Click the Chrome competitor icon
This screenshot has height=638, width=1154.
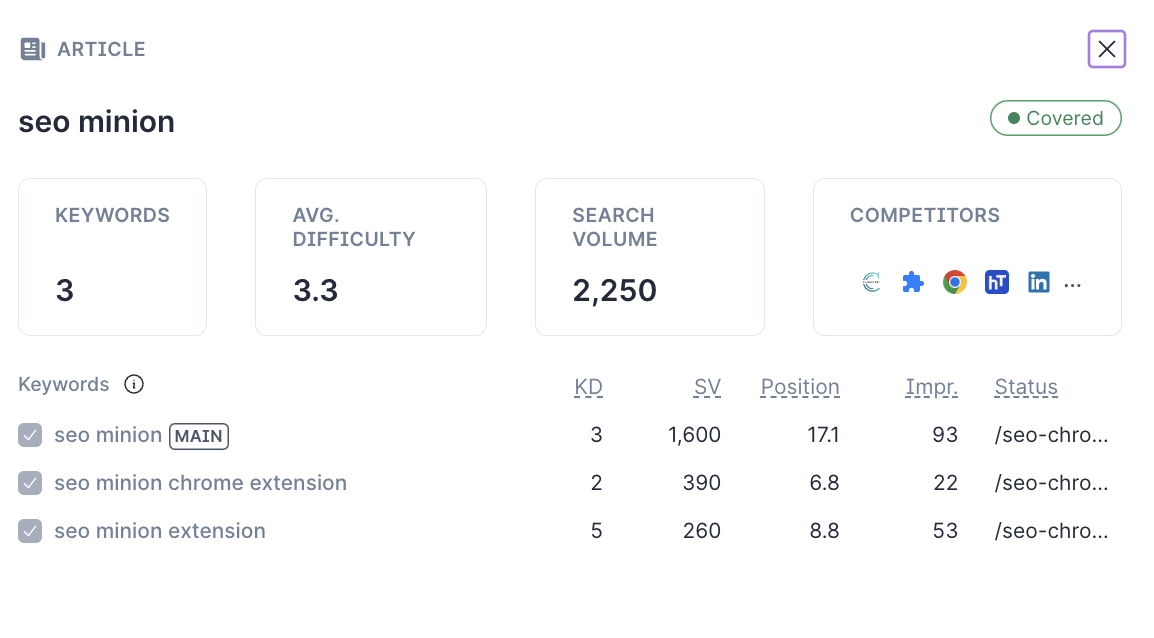coord(955,283)
